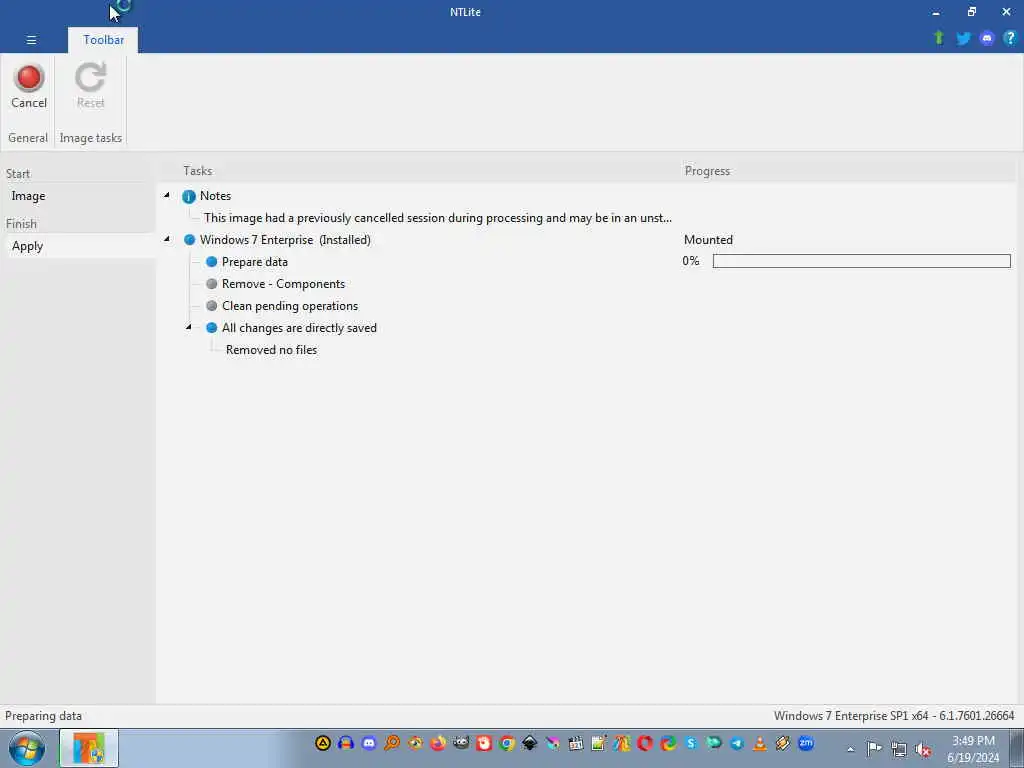The height and width of the screenshot is (768, 1024).
Task: Select the previously cancelled session note
Action: [x=438, y=218]
